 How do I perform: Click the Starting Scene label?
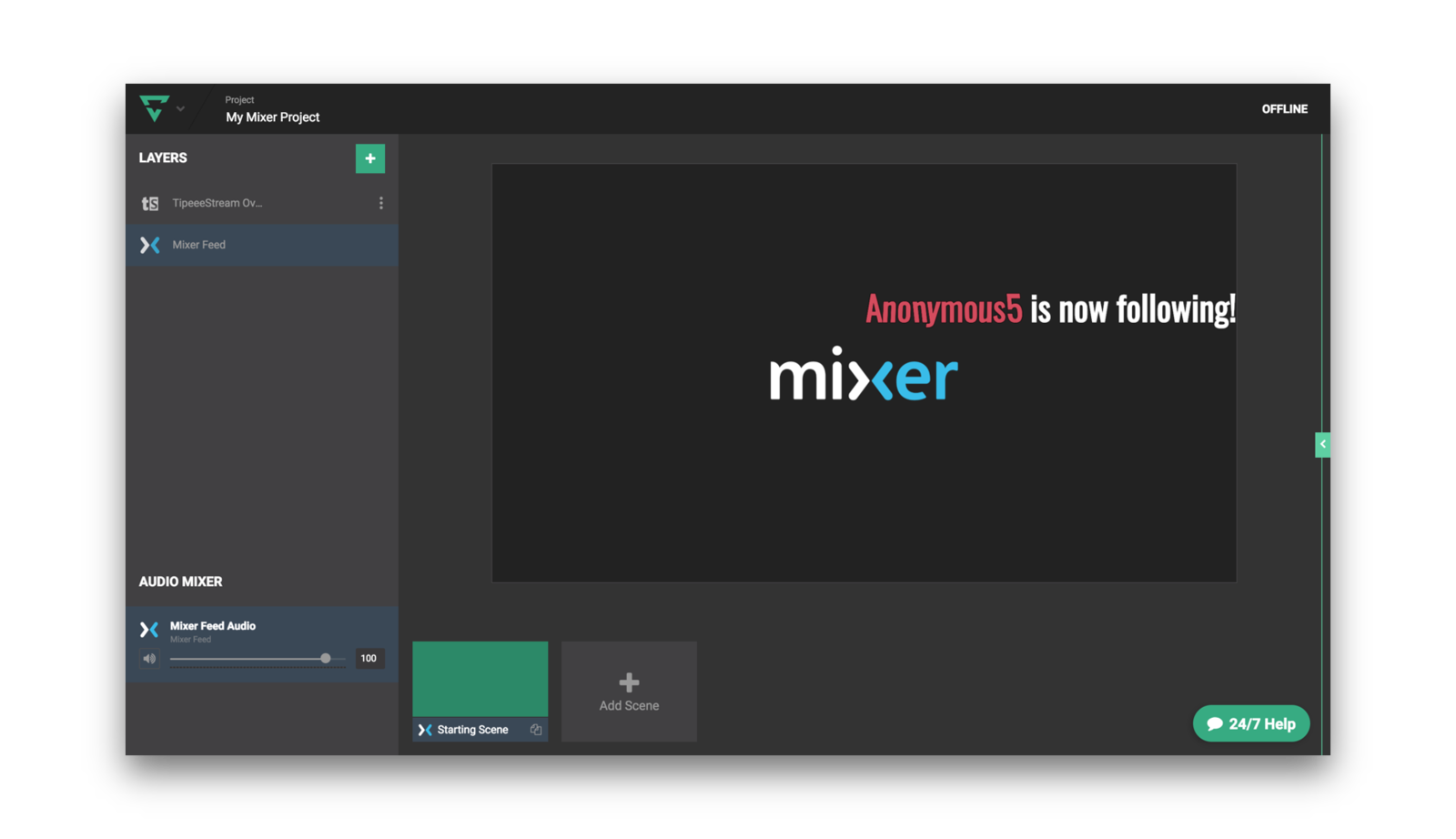point(472,730)
